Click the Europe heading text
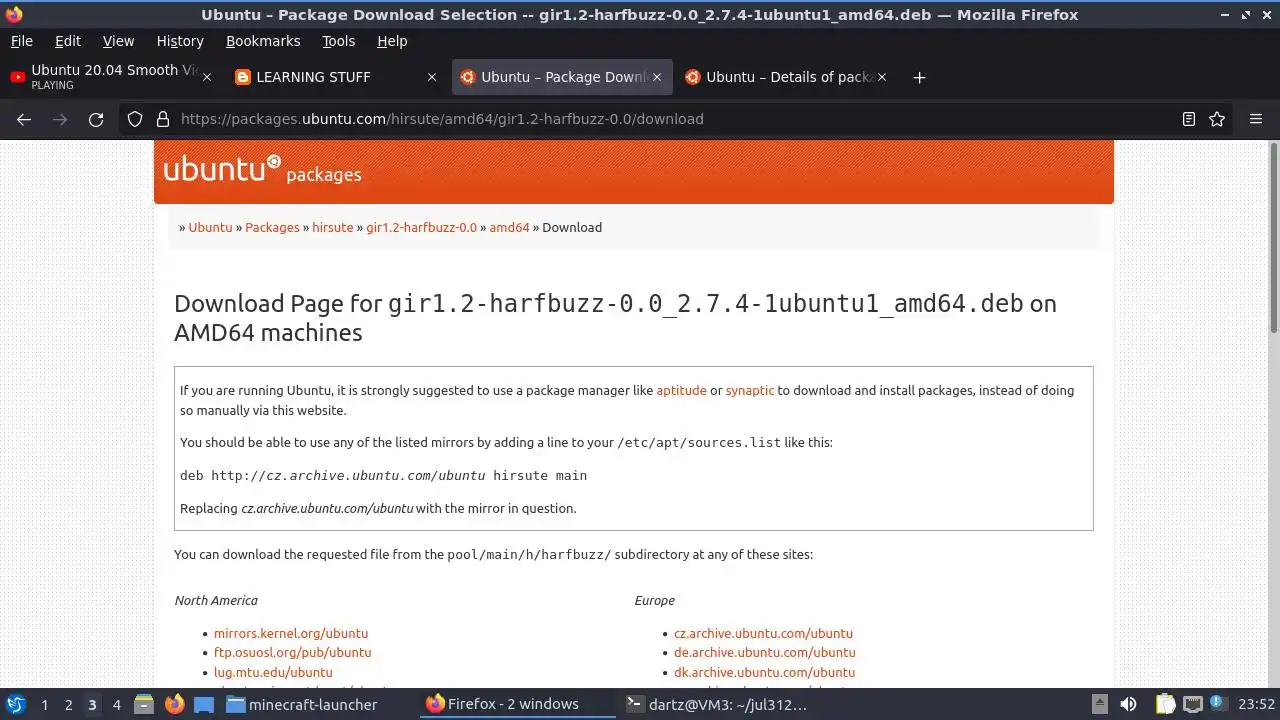The height and width of the screenshot is (720, 1280). click(654, 600)
